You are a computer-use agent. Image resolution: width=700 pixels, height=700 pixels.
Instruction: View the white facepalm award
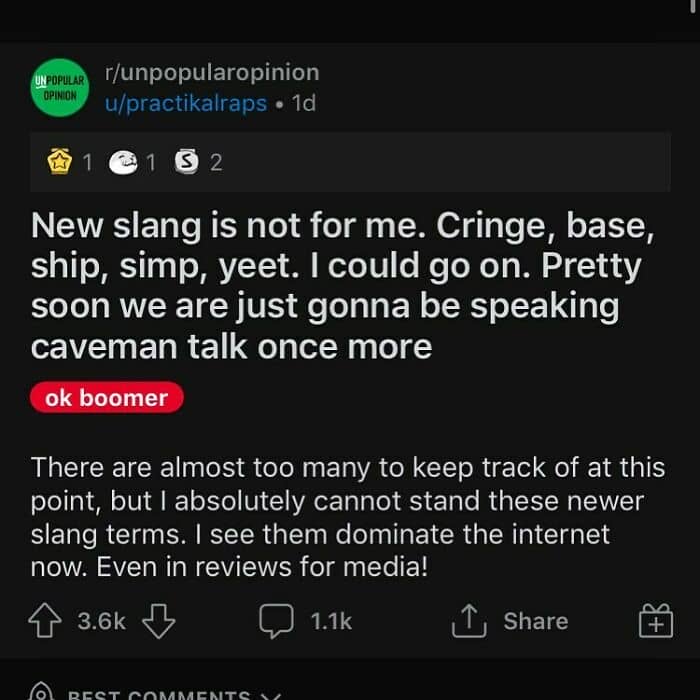[x=123, y=162]
